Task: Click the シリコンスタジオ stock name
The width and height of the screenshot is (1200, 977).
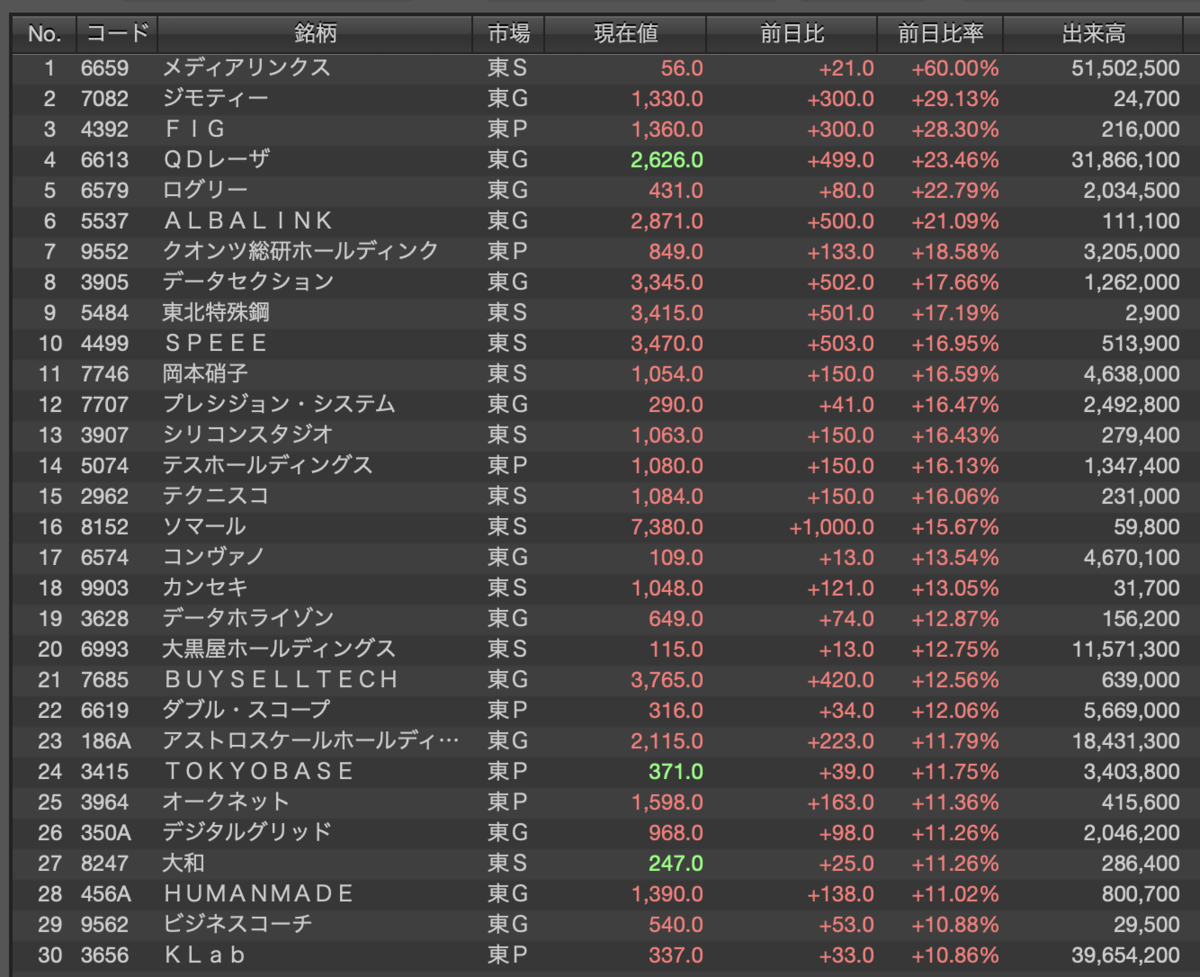Action: 248,435
